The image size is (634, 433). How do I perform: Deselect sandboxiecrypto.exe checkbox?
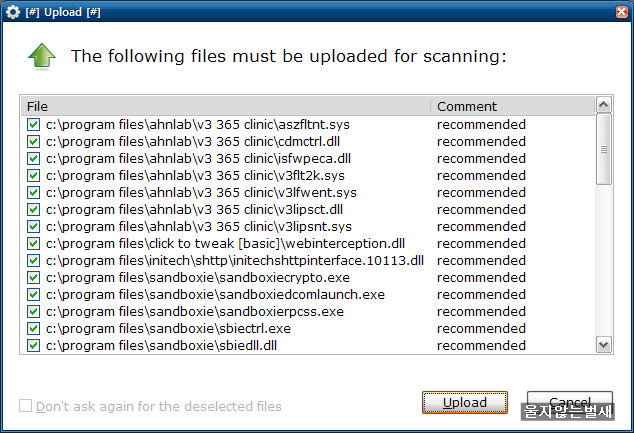click(34, 277)
